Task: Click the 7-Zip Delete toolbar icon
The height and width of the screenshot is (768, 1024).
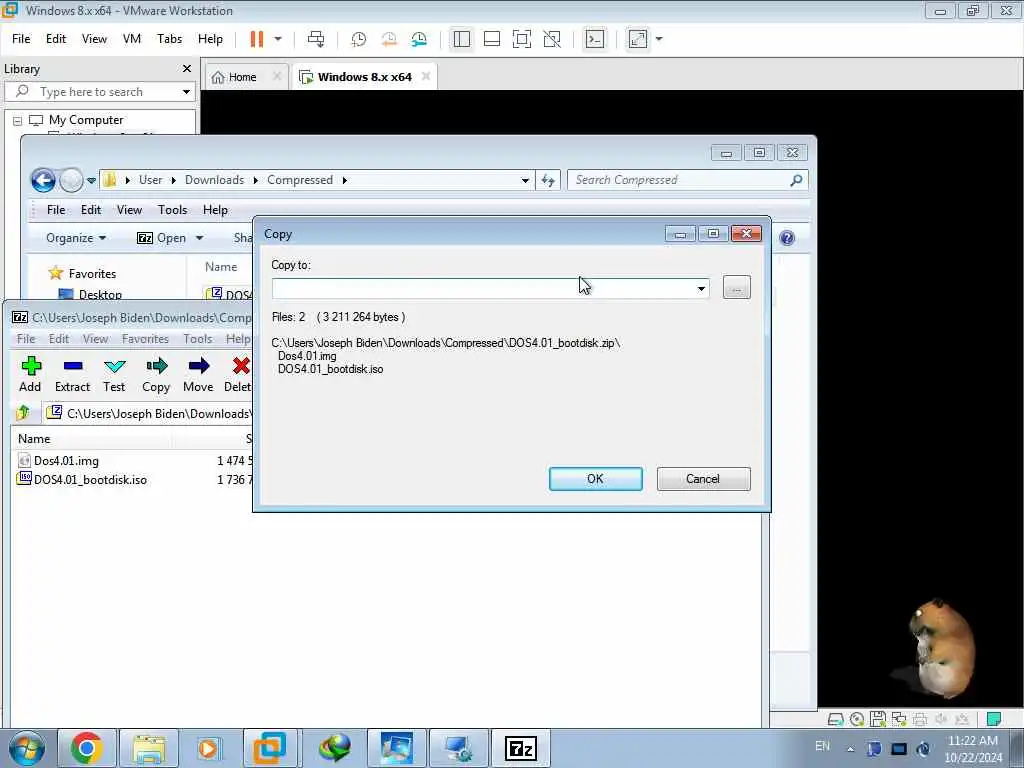Action: (238, 374)
